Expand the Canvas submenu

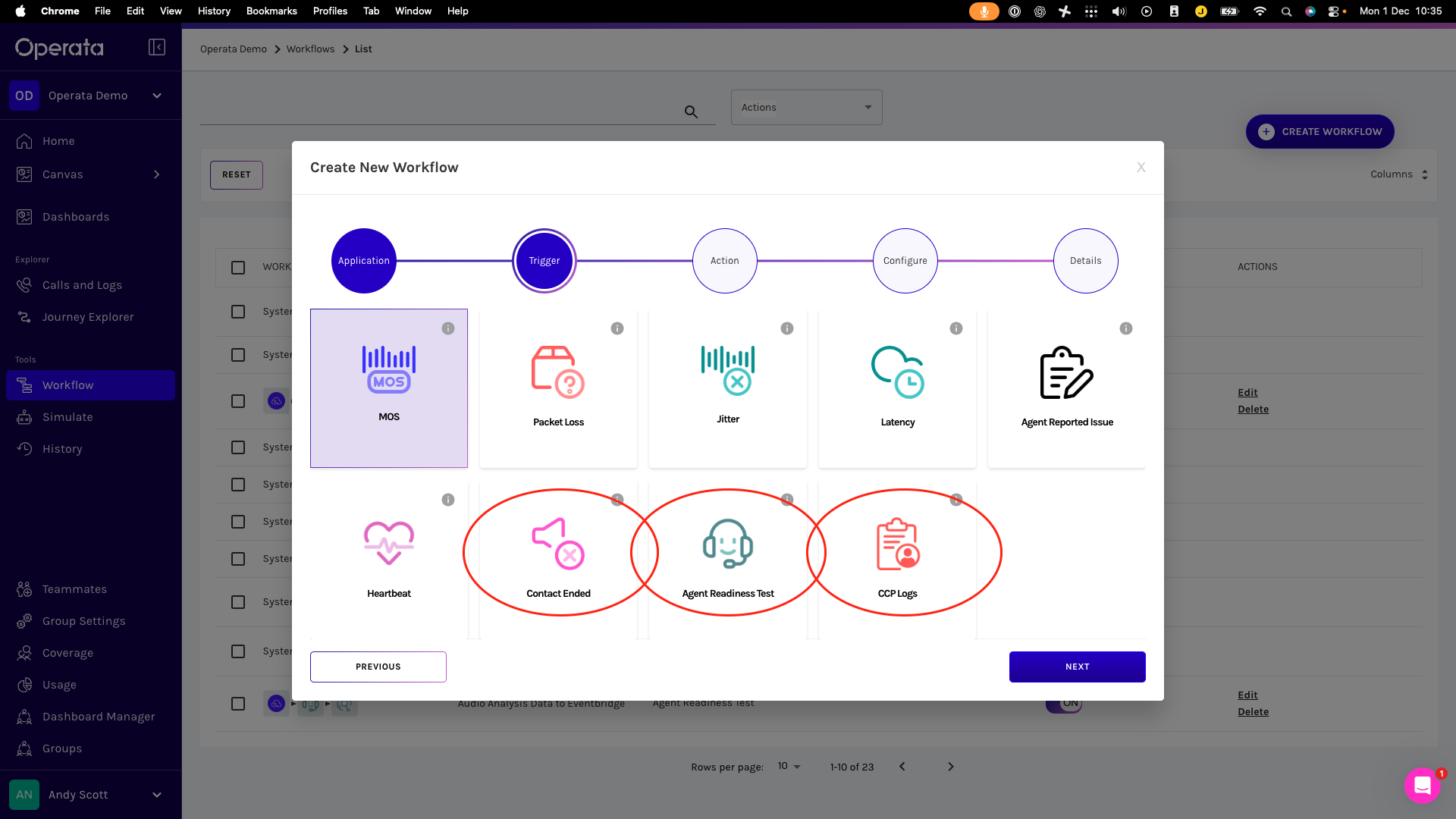tap(157, 174)
